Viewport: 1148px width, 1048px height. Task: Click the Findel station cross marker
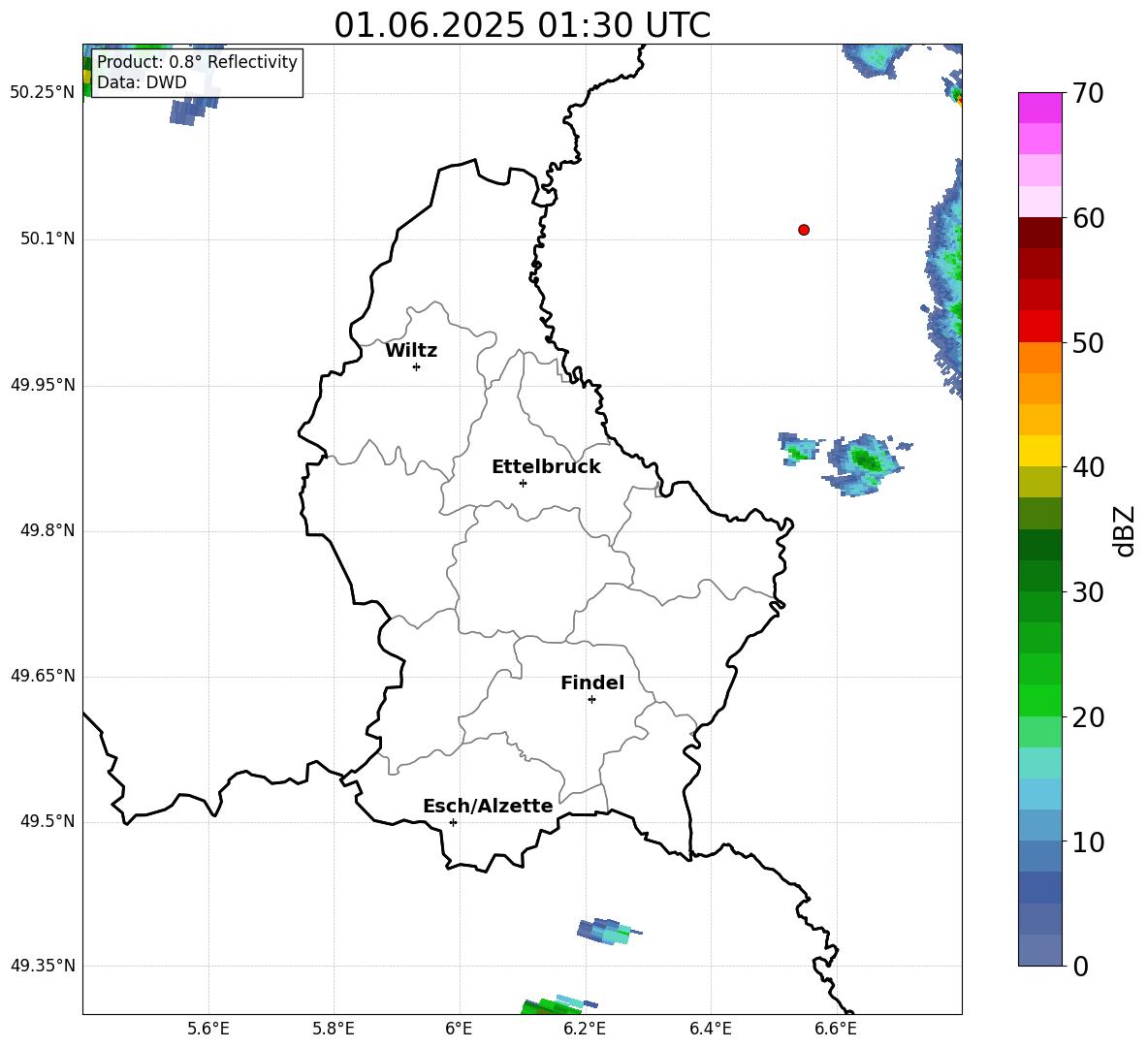click(x=591, y=700)
